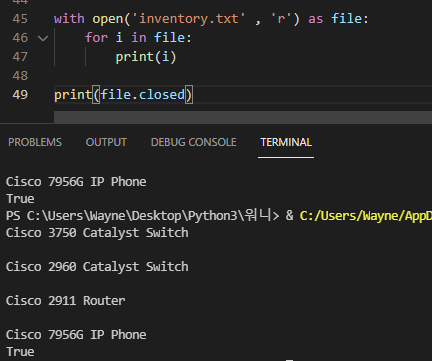Click the bottom 'True' output in terminal
Image resolution: width=432 pixels, height=361 pixels.
[20, 352]
